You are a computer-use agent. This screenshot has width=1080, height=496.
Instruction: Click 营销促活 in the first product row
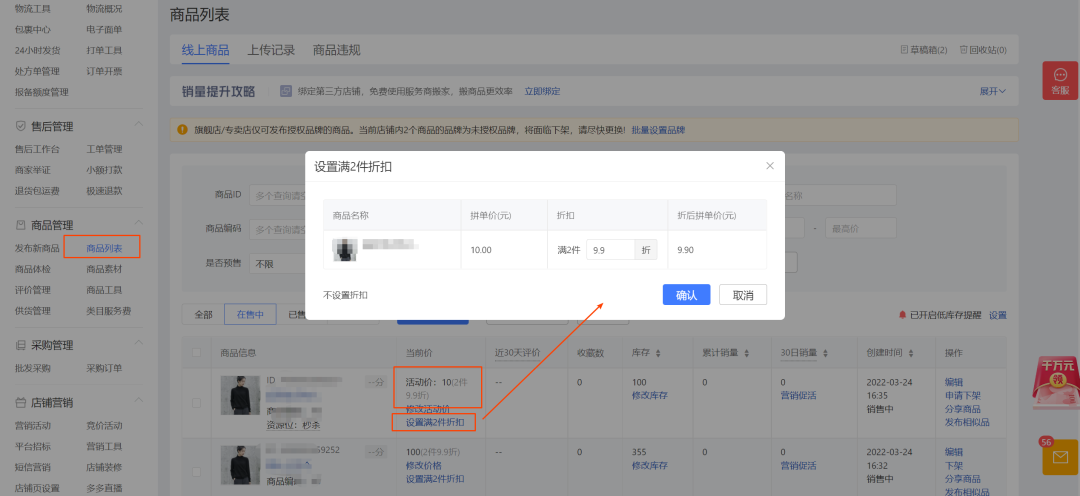pos(798,395)
